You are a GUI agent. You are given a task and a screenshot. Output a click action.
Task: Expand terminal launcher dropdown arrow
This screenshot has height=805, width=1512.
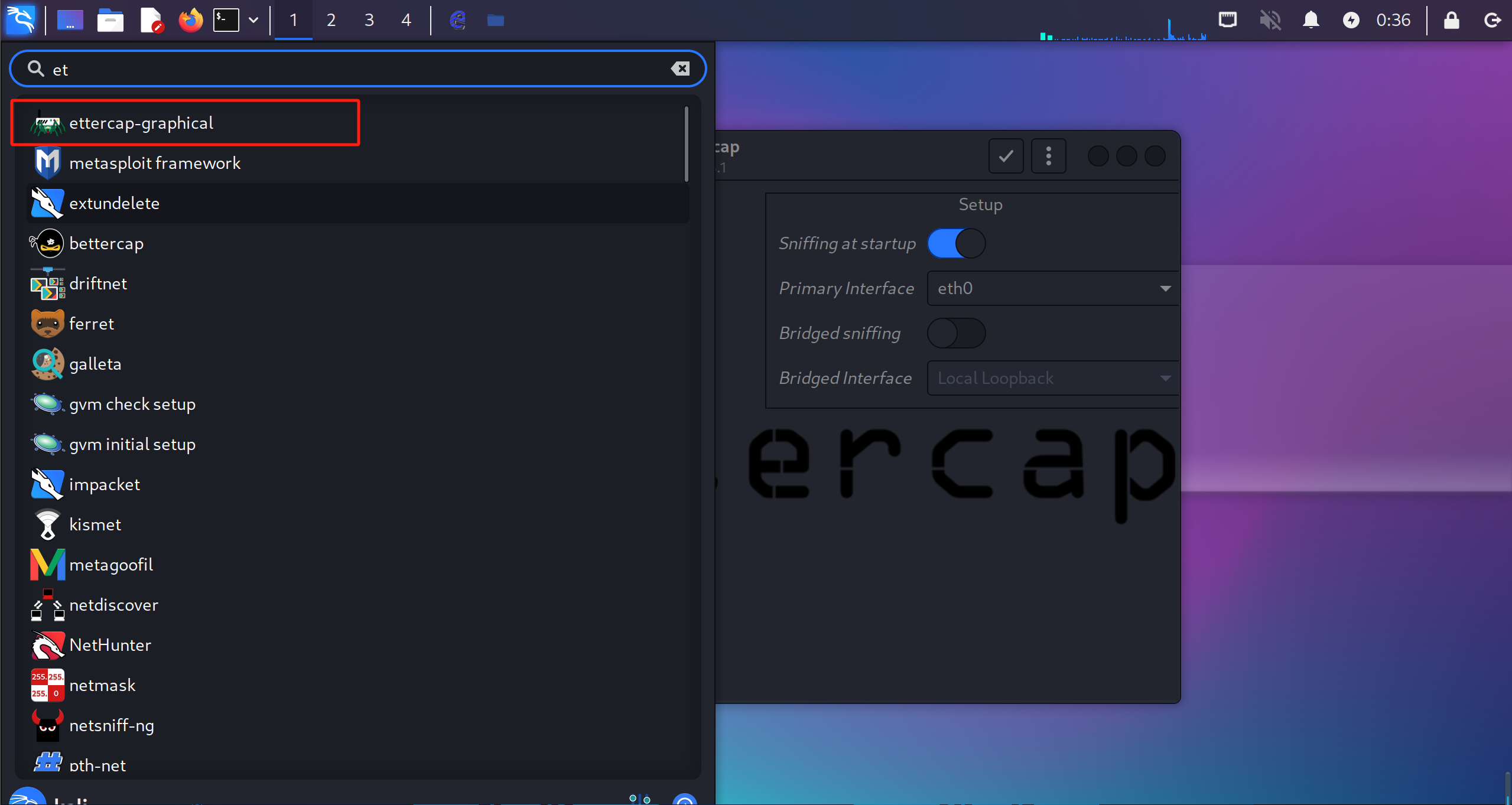point(253,20)
